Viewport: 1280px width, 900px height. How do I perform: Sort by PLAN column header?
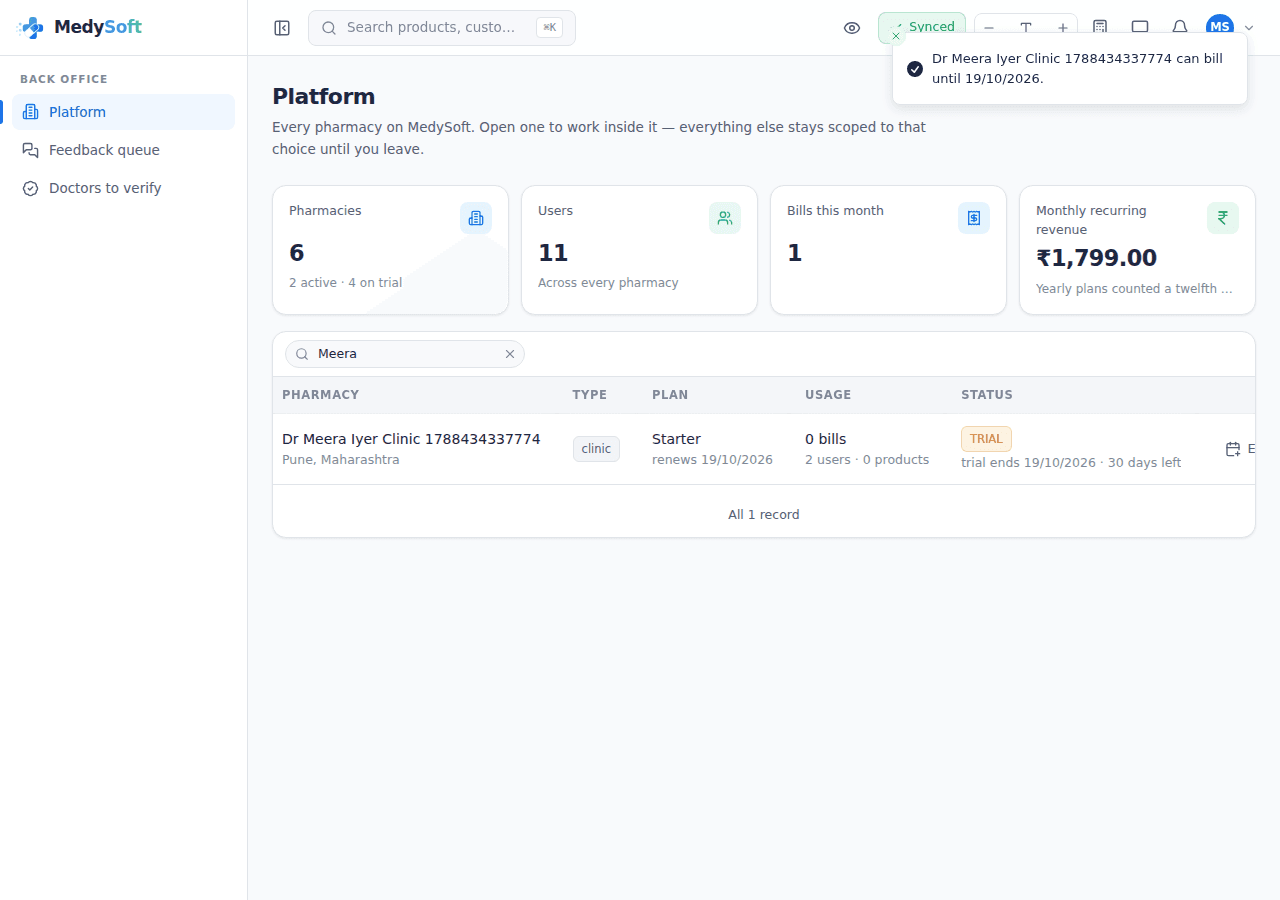point(670,395)
